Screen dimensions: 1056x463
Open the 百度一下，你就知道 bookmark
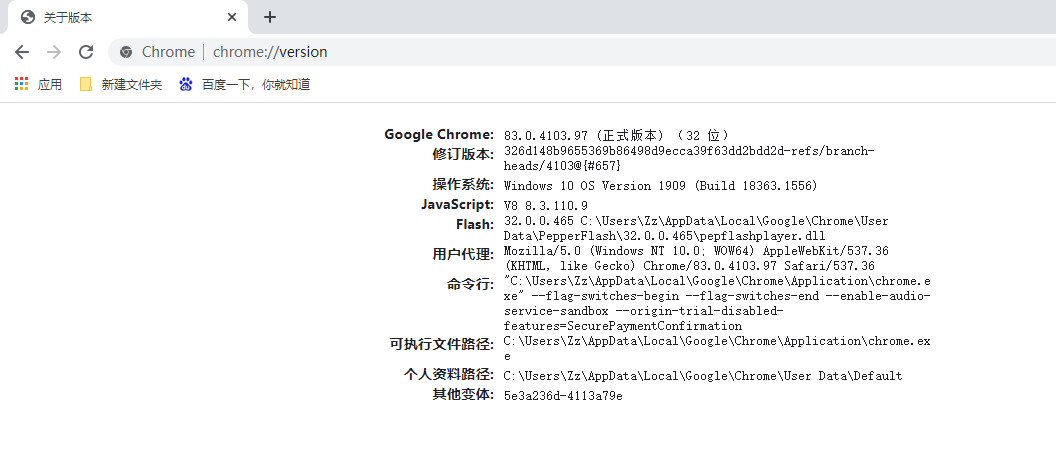click(x=244, y=85)
